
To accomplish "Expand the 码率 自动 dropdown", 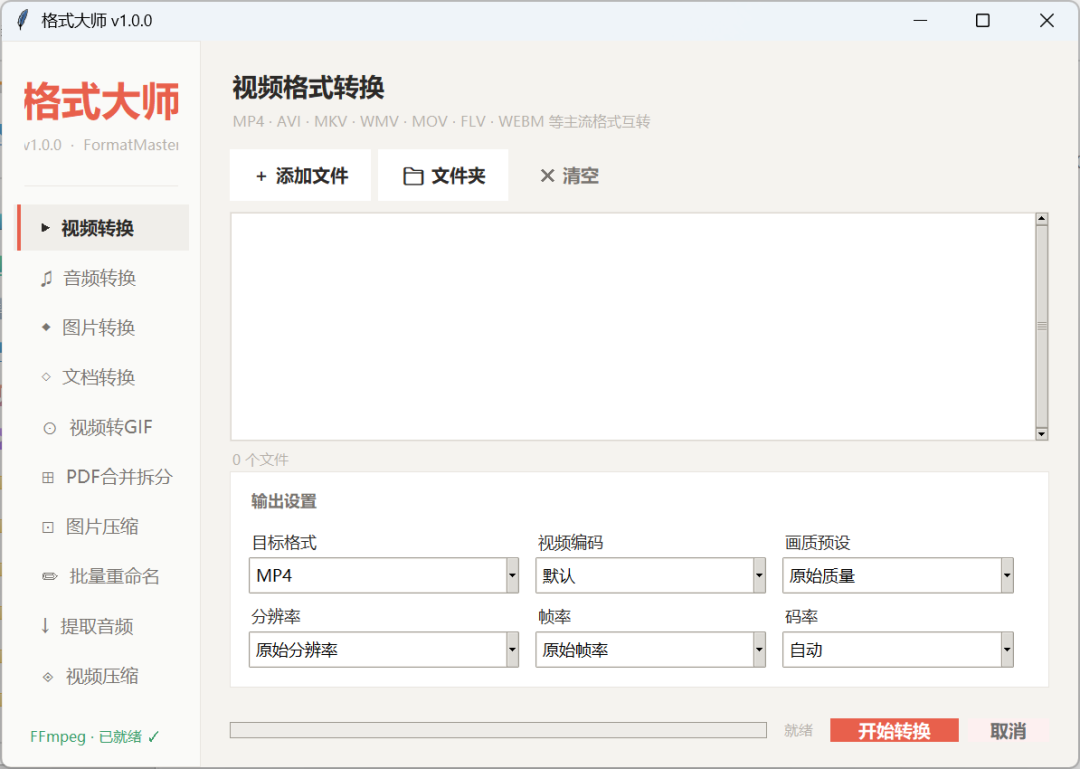I will (x=897, y=650).
